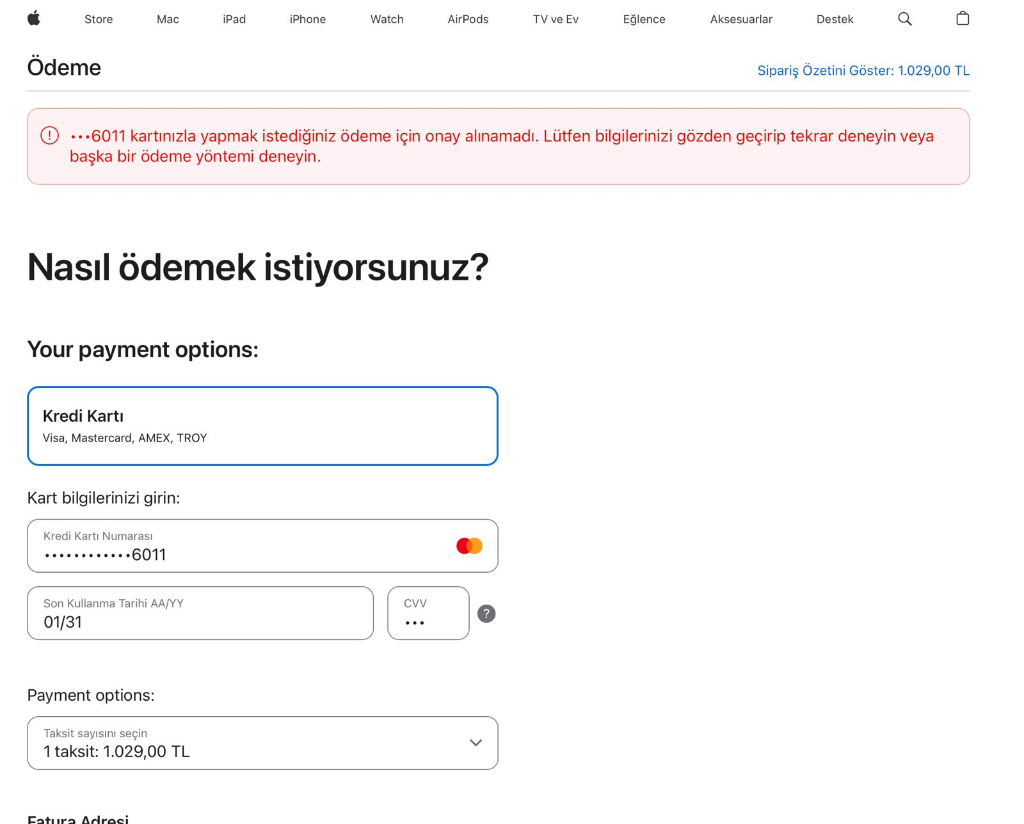Select the iPhone menu item
The width and height of the screenshot is (1024, 824).
pos(307,18)
